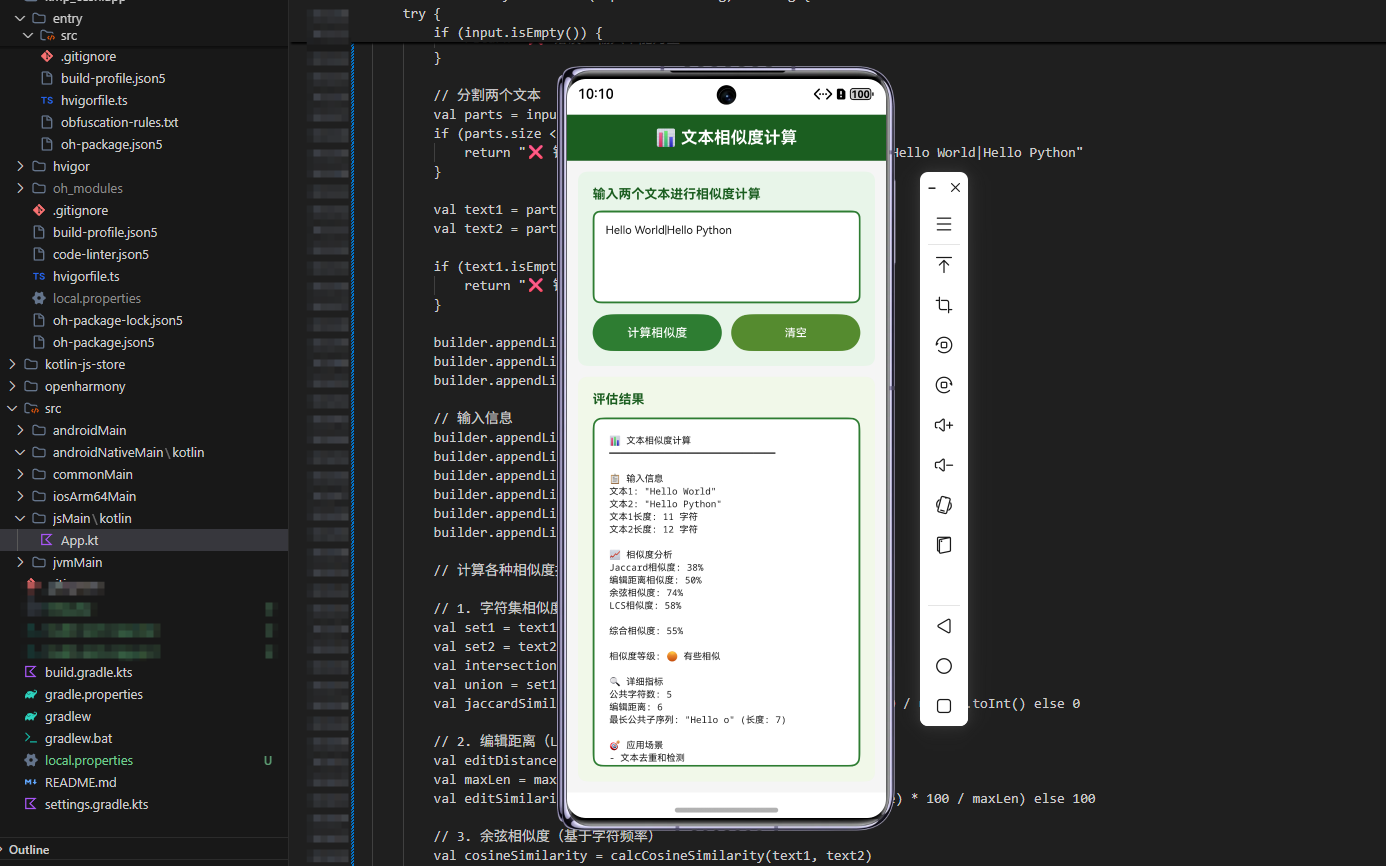Image resolution: width=1386 pixels, height=866 pixels.
Task: Click "Jaccard相似度: 38%" in results
Action: click(x=656, y=567)
